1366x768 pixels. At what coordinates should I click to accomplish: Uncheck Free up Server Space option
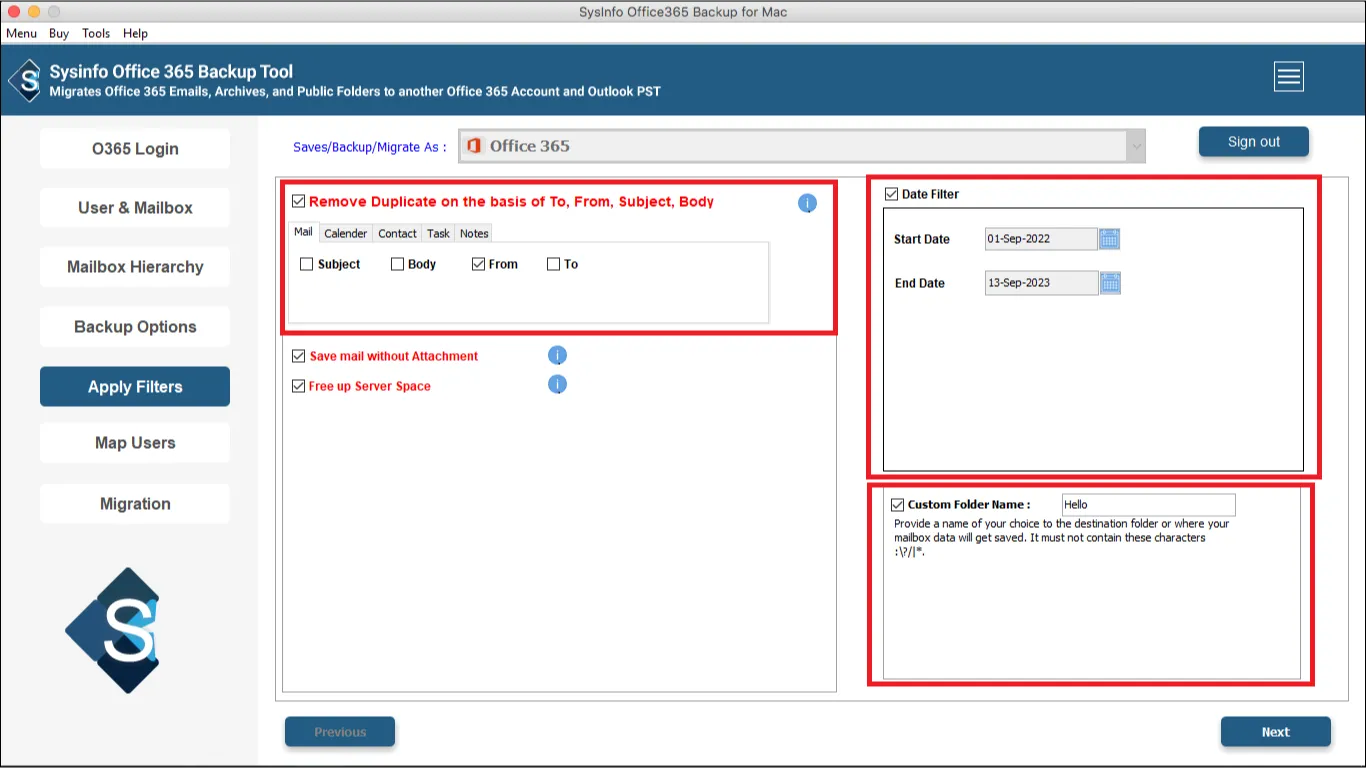click(x=298, y=386)
